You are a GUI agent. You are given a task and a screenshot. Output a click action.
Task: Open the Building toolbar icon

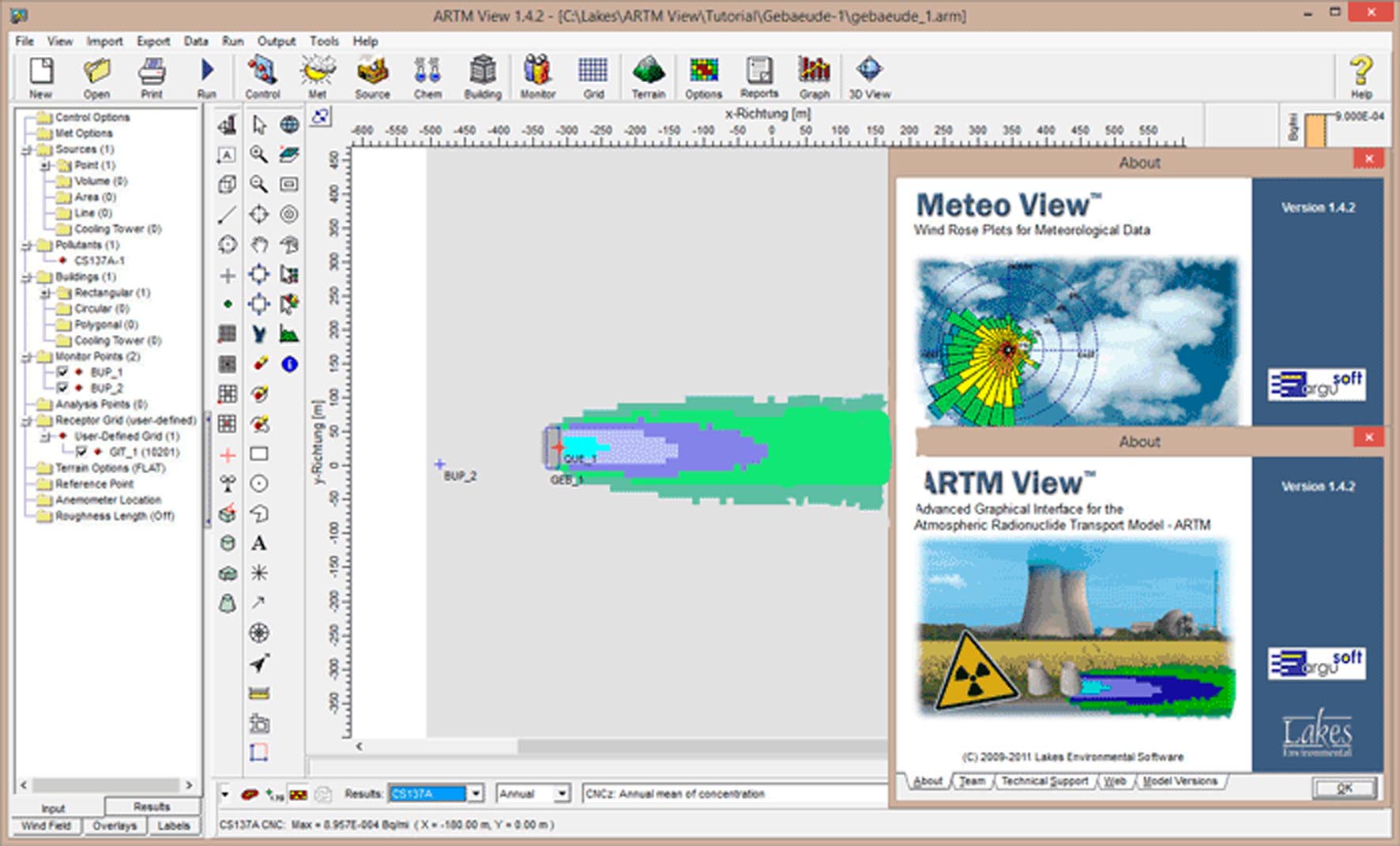pos(482,77)
